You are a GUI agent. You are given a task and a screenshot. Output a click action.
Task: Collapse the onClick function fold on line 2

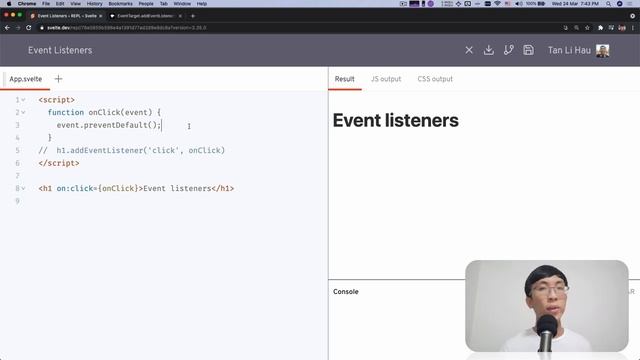23,113
